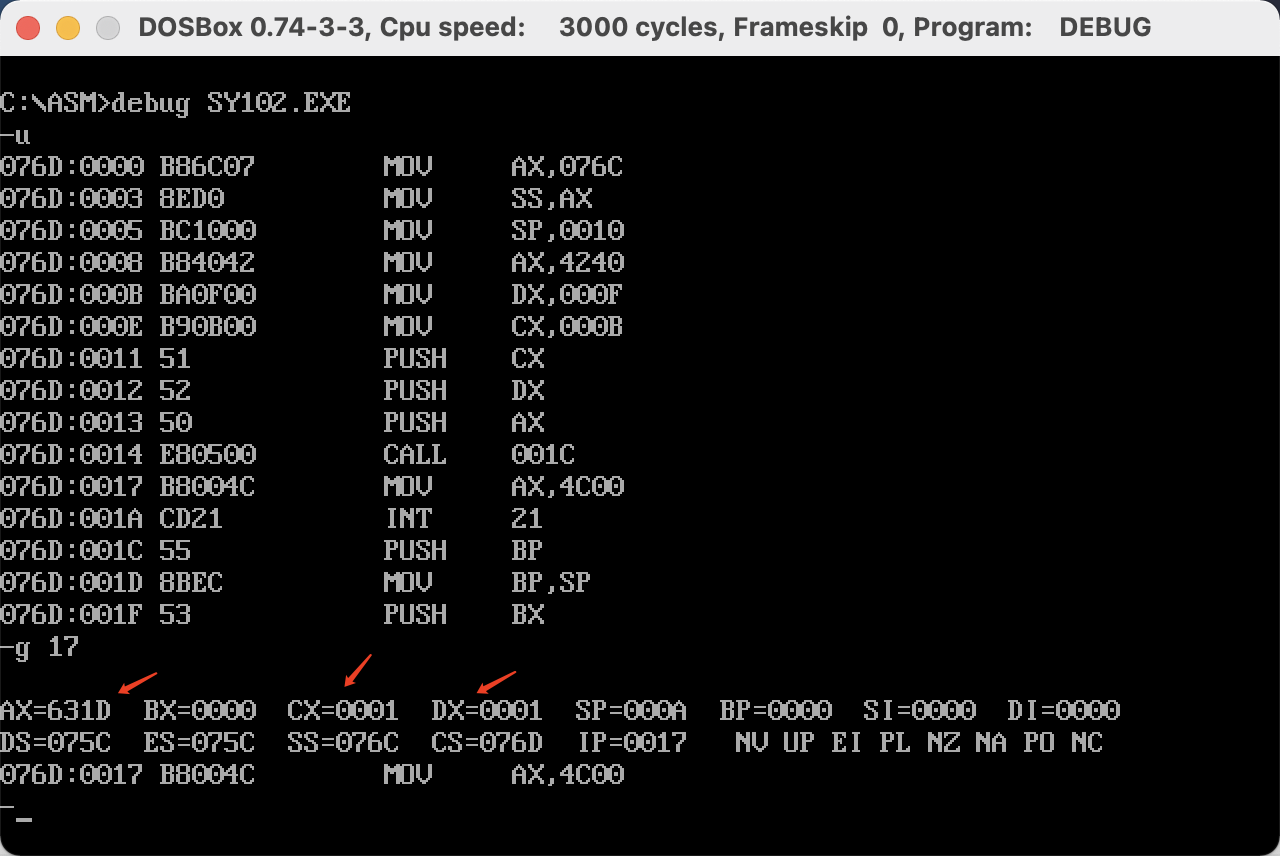The image size is (1280, 856).
Task: Click the AX=631D register value
Action: [56, 711]
